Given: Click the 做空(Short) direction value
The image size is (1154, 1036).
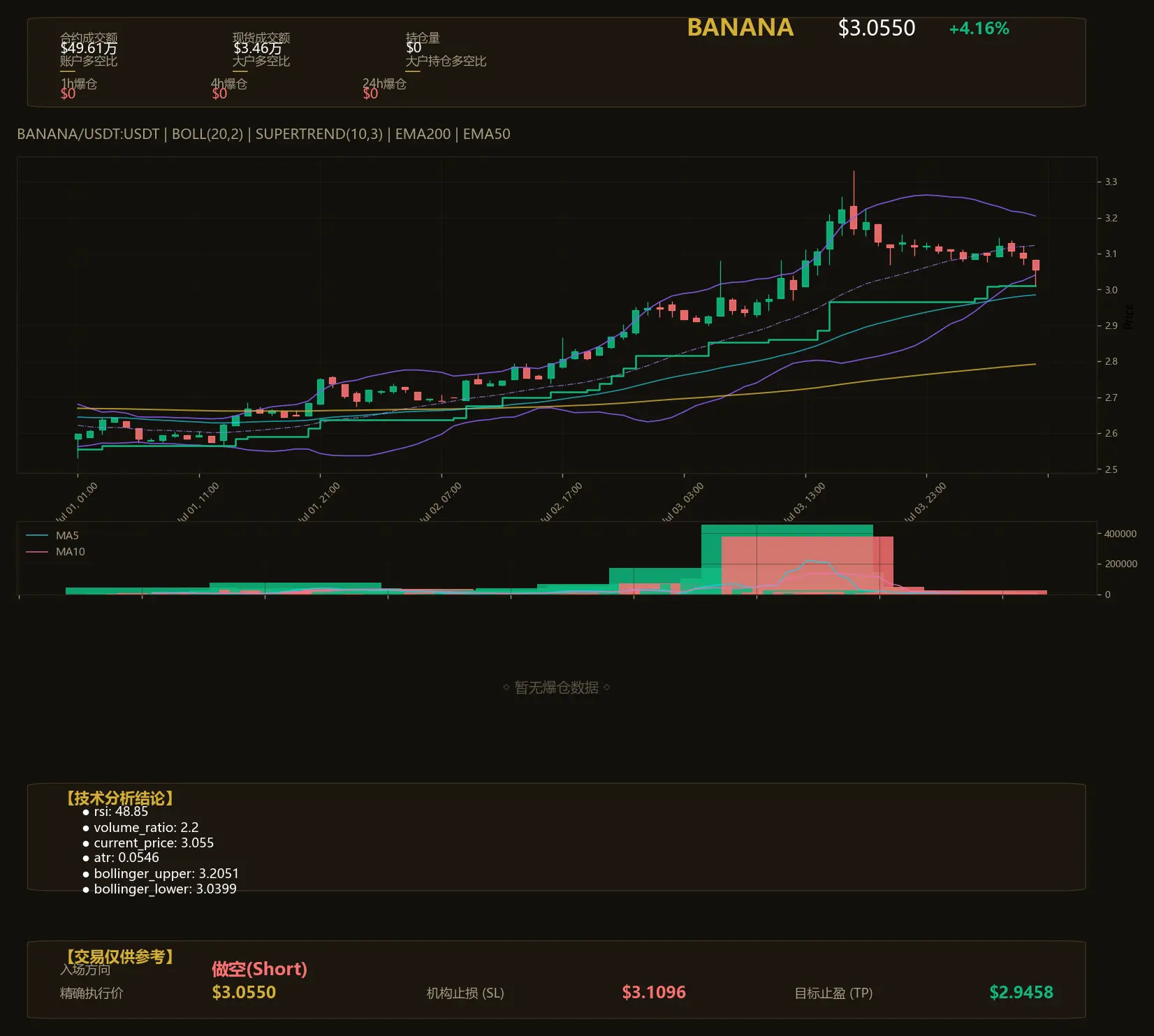Looking at the screenshot, I should (x=259, y=969).
